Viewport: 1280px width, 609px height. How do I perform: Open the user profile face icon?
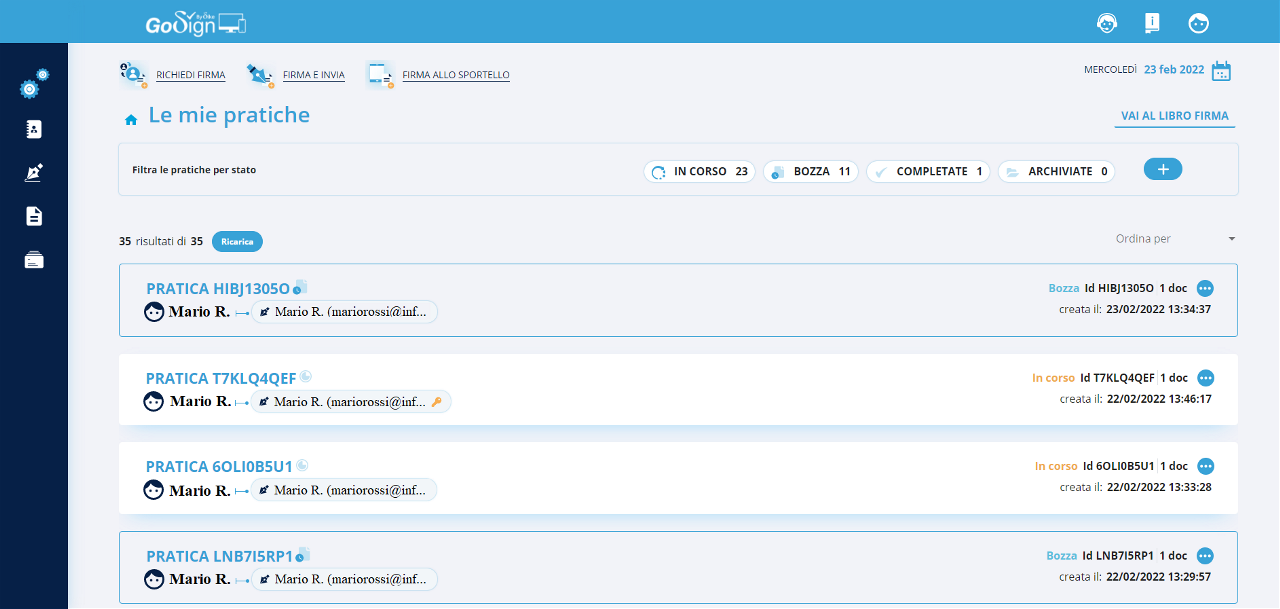tap(1198, 22)
